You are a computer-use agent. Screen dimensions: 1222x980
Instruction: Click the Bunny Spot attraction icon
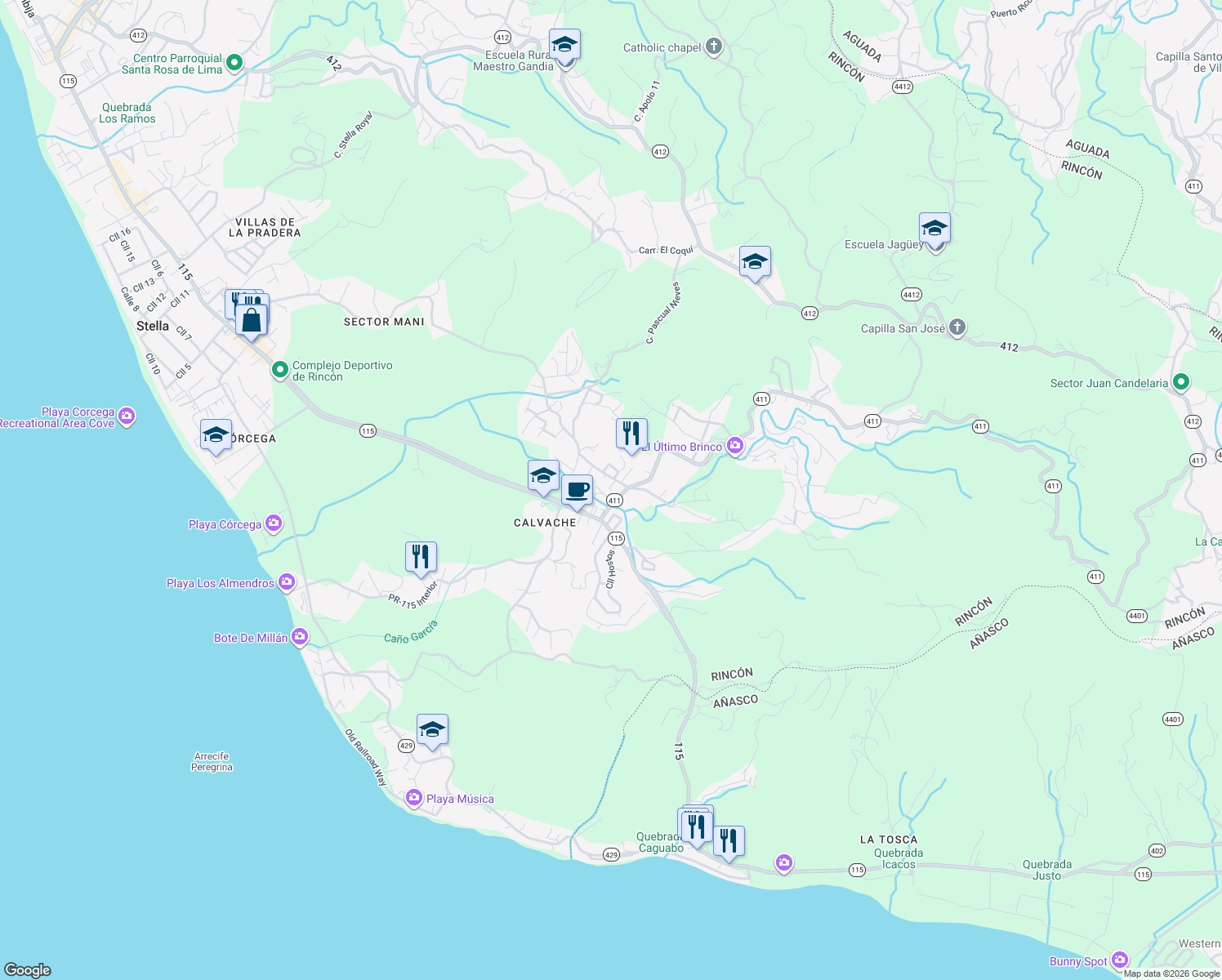[x=1121, y=960]
